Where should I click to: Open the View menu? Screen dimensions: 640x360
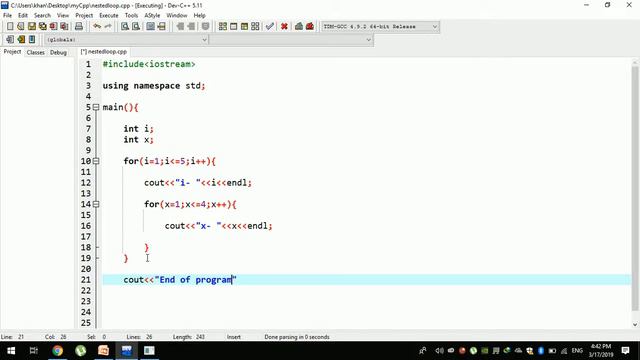pos(63,16)
